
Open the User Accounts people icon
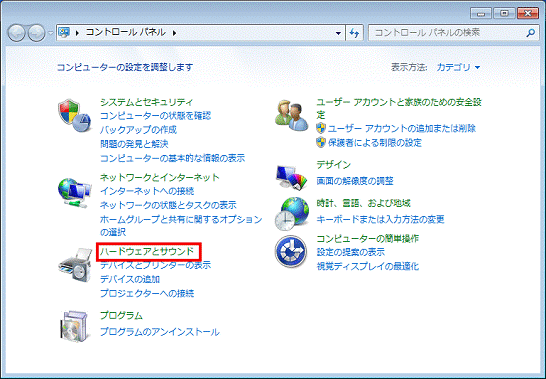(x=291, y=115)
